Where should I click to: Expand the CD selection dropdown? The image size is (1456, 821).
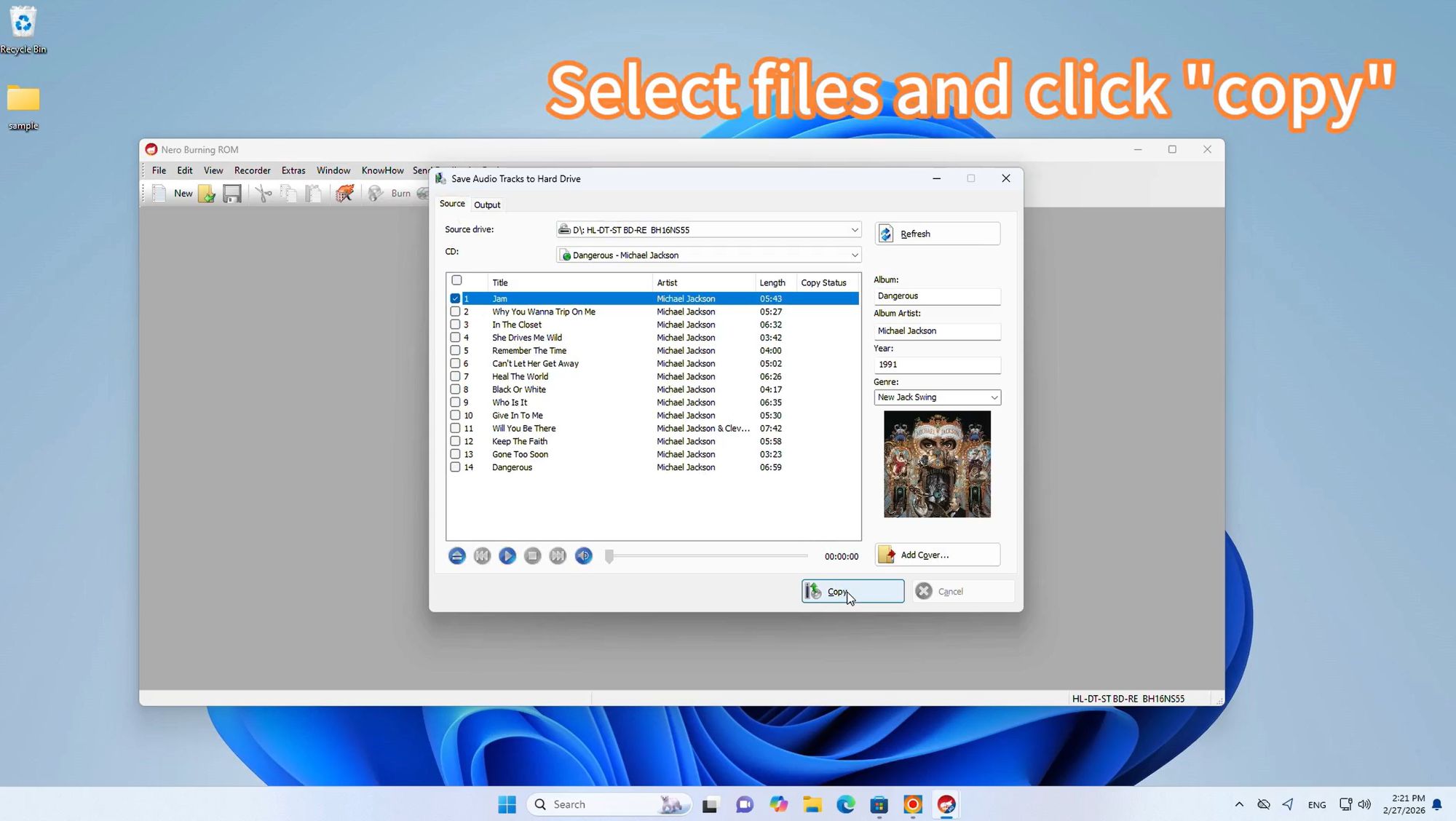[854, 255]
